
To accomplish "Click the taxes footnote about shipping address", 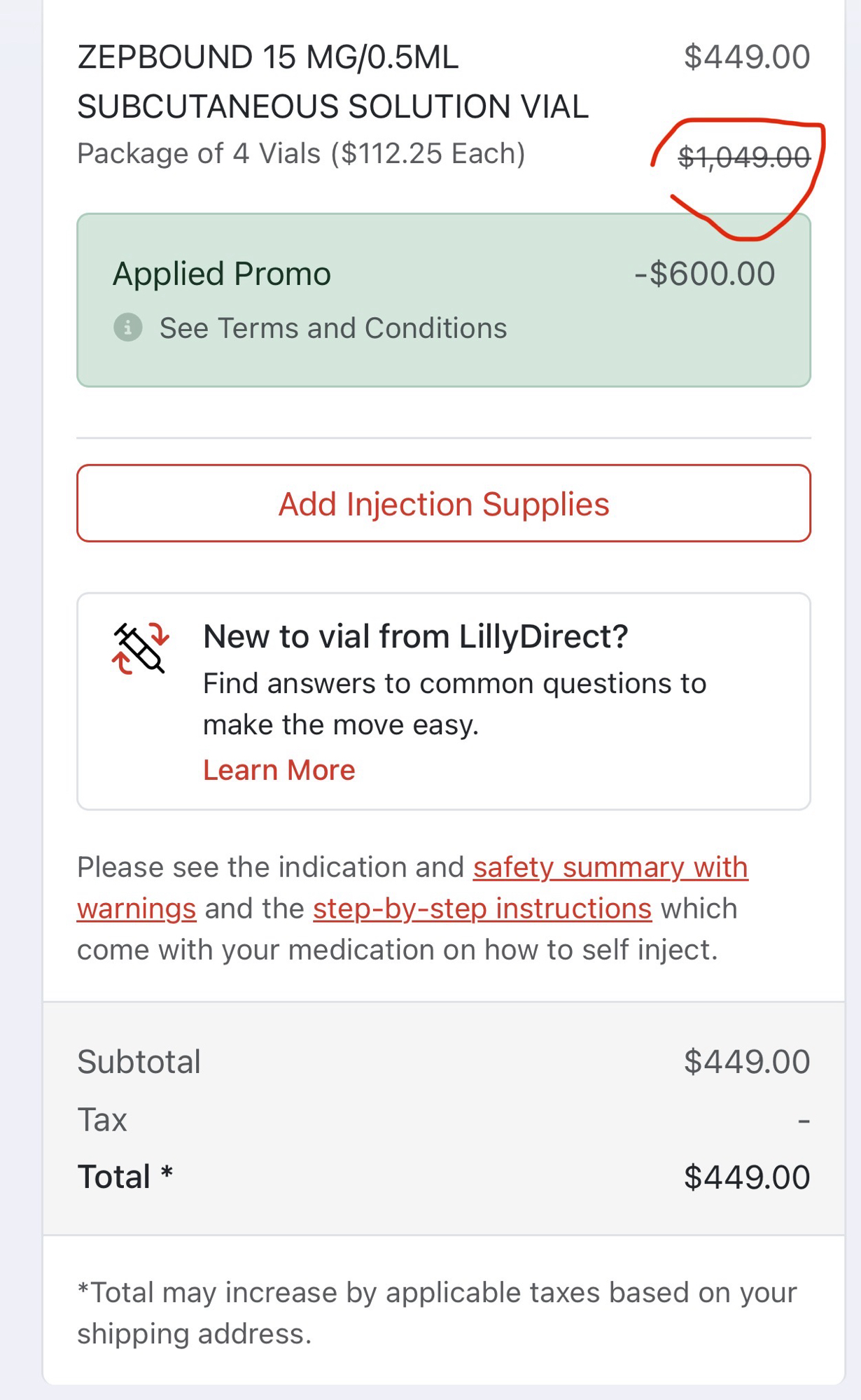I will (x=436, y=1313).
